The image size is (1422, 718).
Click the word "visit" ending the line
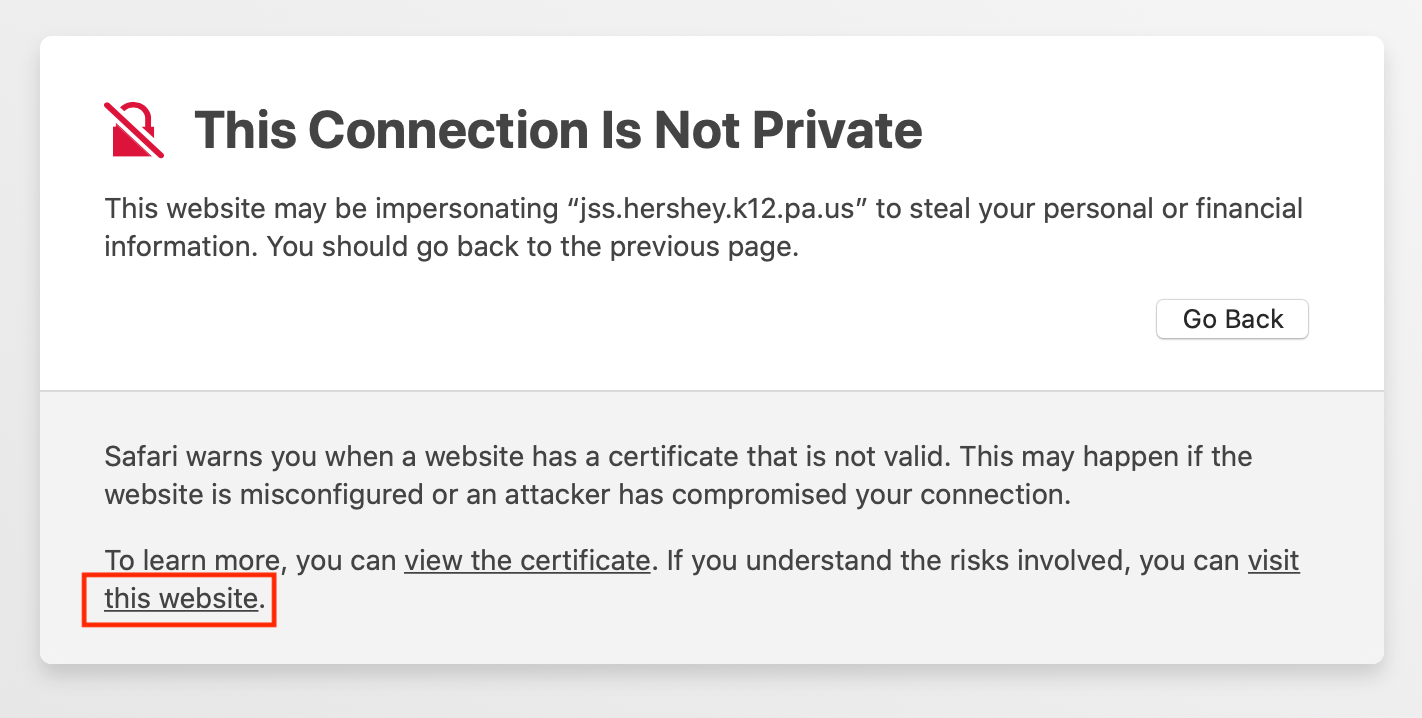pos(1273,561)
